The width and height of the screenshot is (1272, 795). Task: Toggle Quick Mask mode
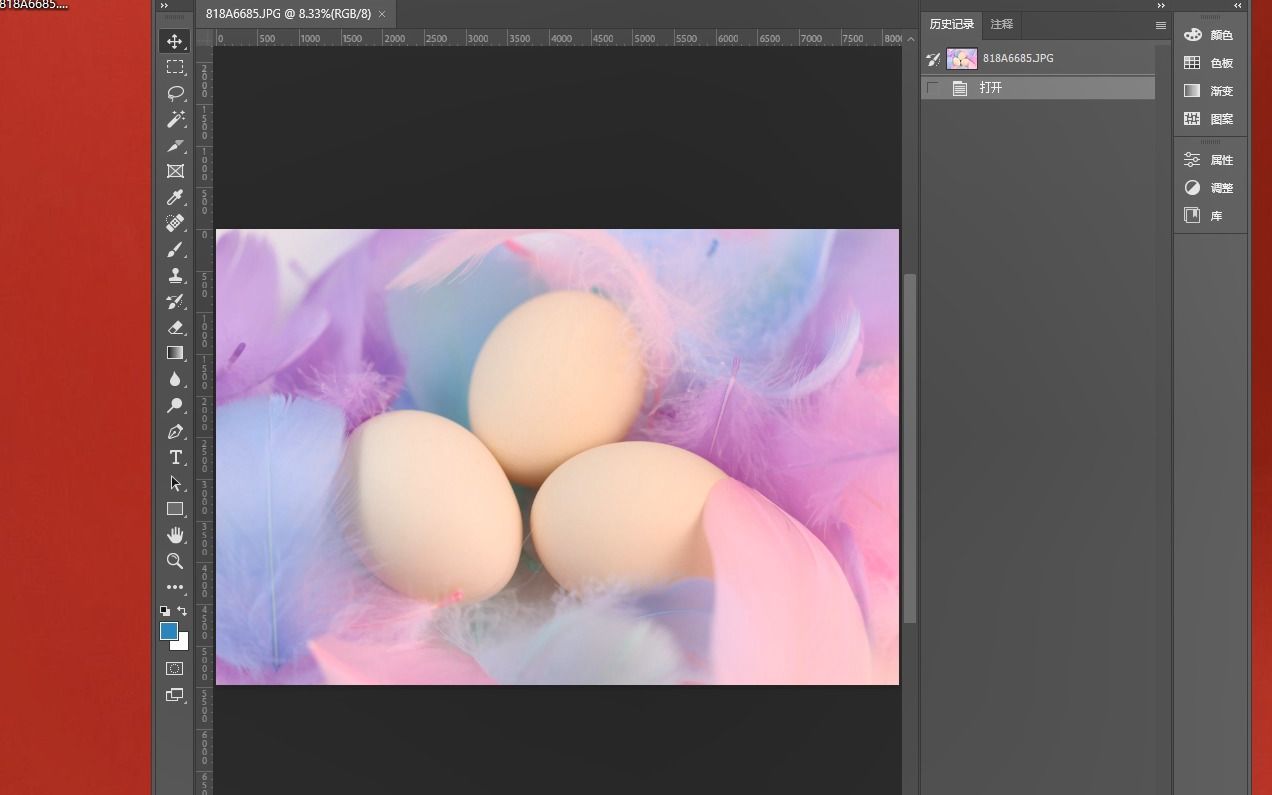pos(175,668)
